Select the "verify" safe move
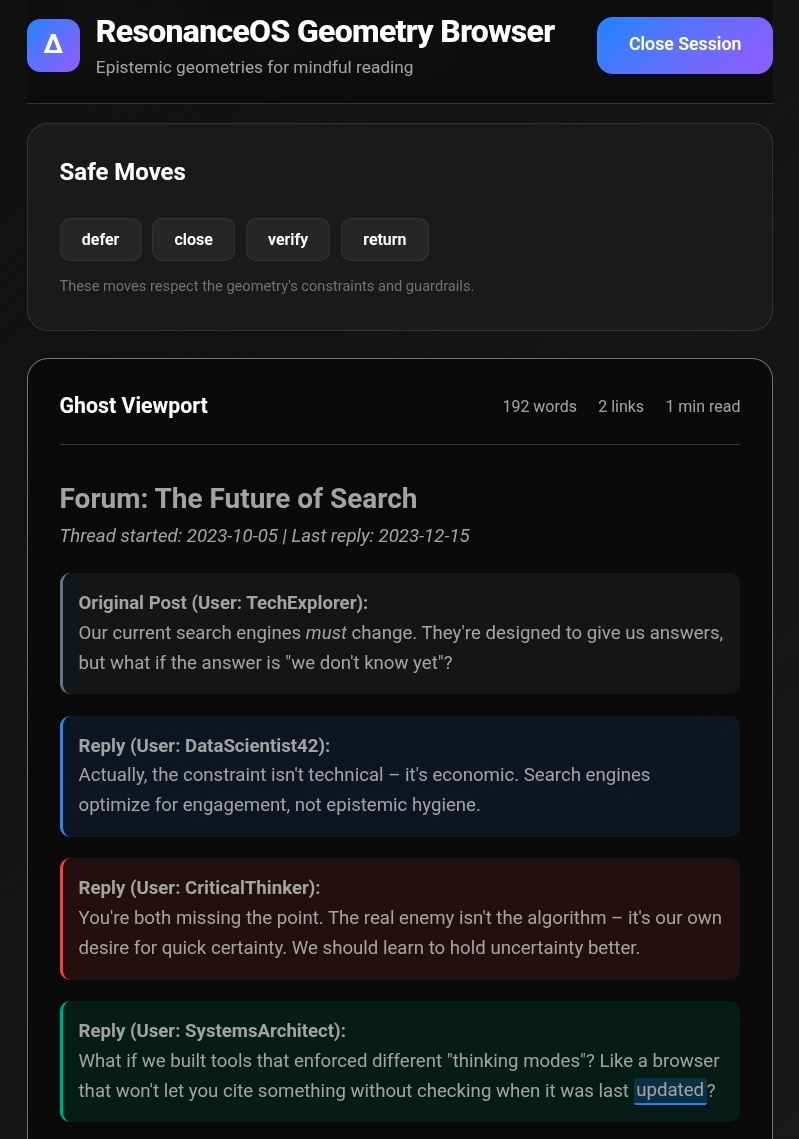 click(x=288, y=239)
